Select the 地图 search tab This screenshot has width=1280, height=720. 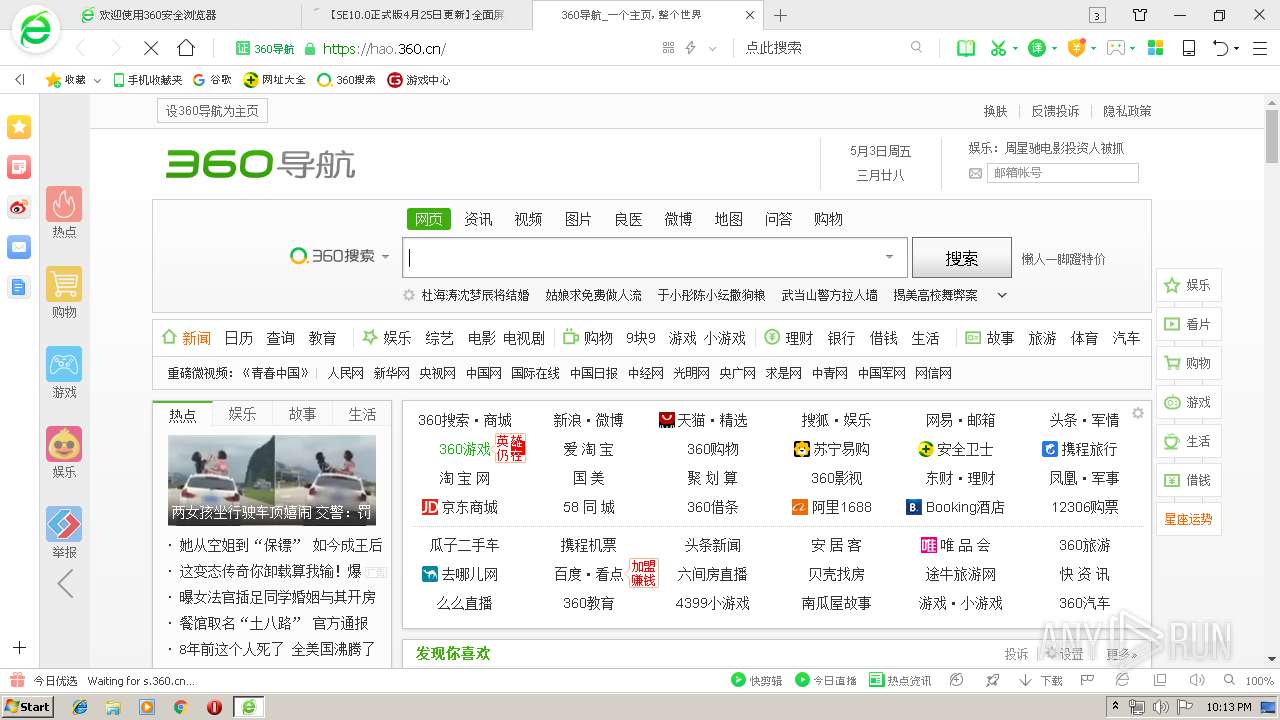click(728, 219)
